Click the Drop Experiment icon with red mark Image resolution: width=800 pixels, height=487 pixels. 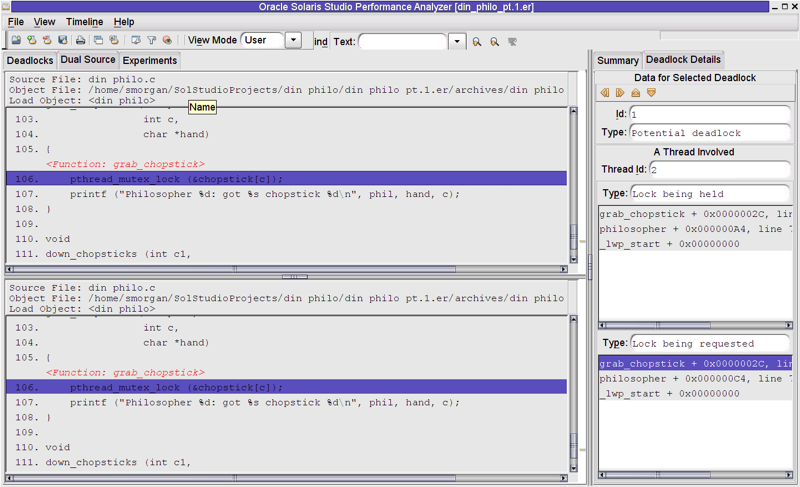click(47, 40)
